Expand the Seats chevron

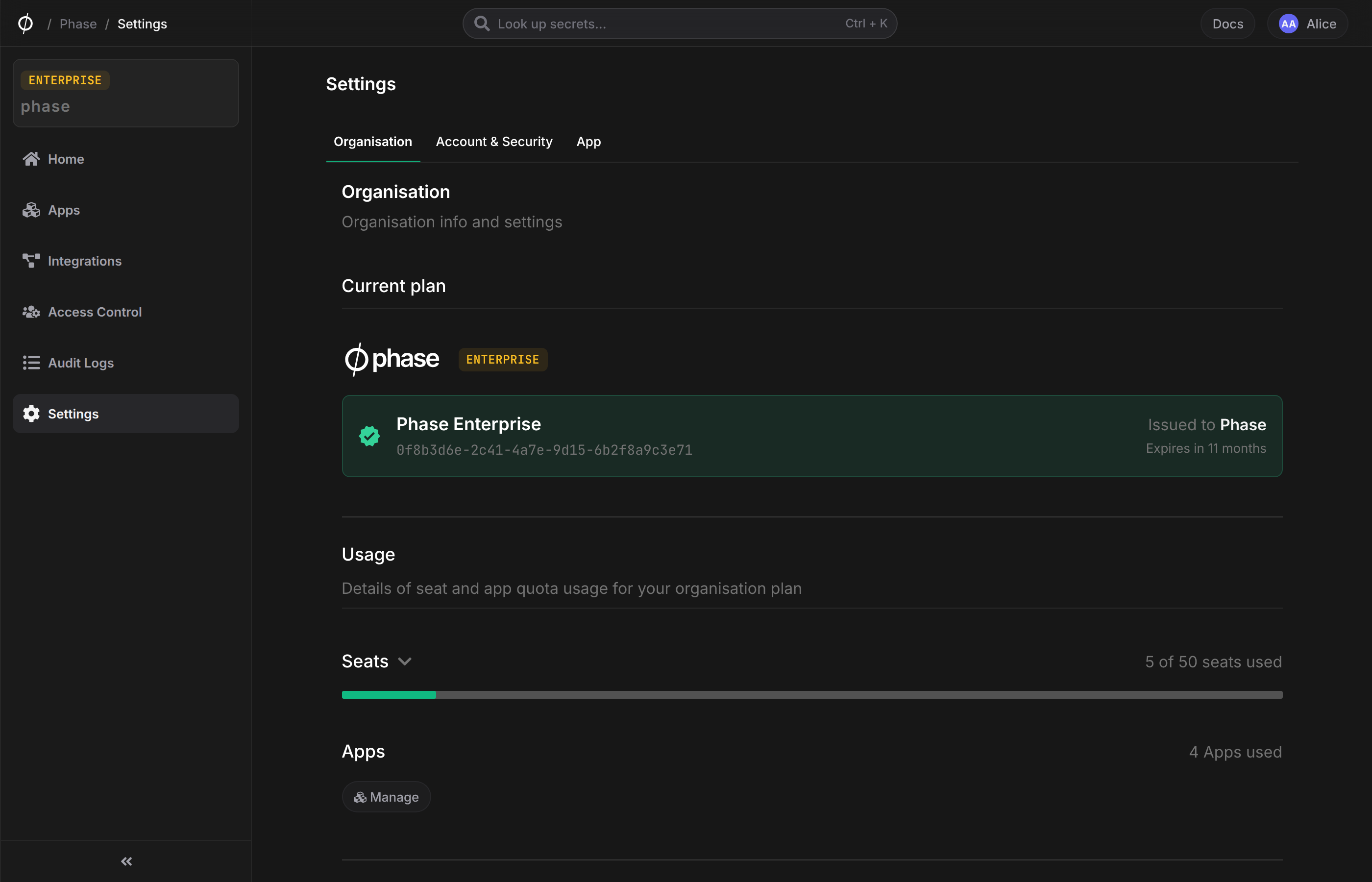405,661
